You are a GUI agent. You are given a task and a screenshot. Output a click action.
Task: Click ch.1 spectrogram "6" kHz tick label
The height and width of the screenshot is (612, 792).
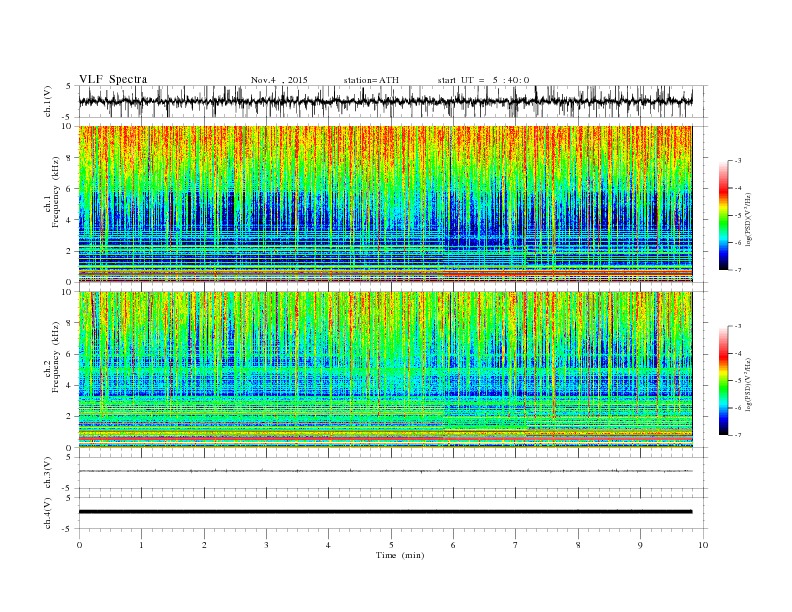[x=69, y=189]
